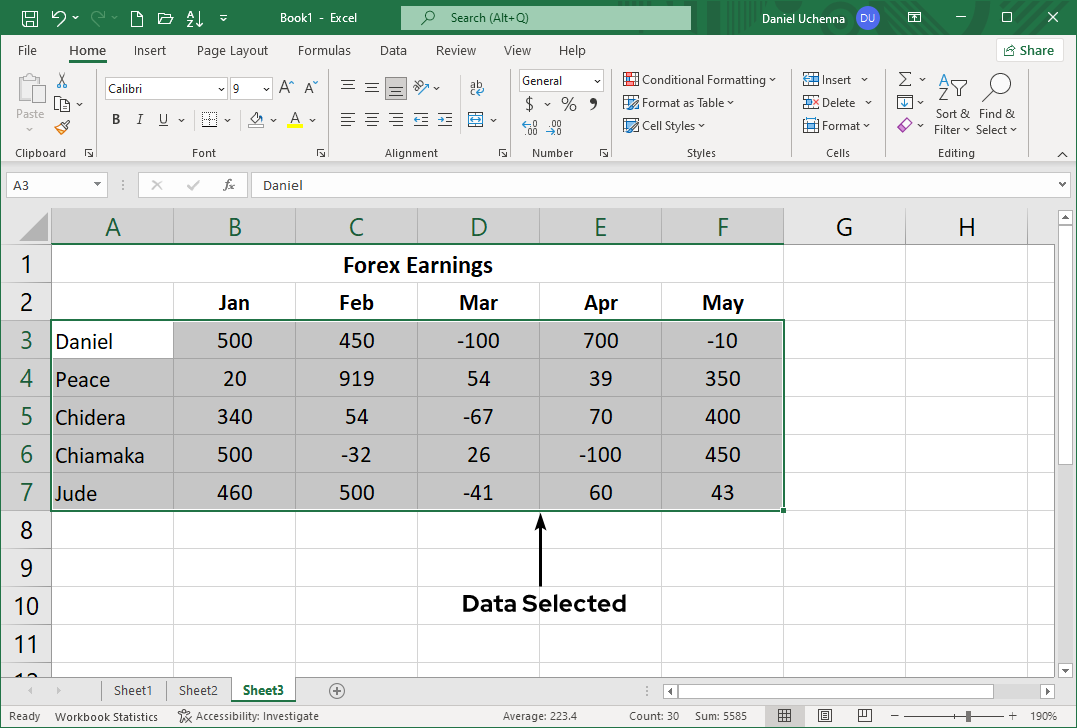Apply the current Font Color swatch
This screenshot has width=1077, height=728.
(295, 119)
